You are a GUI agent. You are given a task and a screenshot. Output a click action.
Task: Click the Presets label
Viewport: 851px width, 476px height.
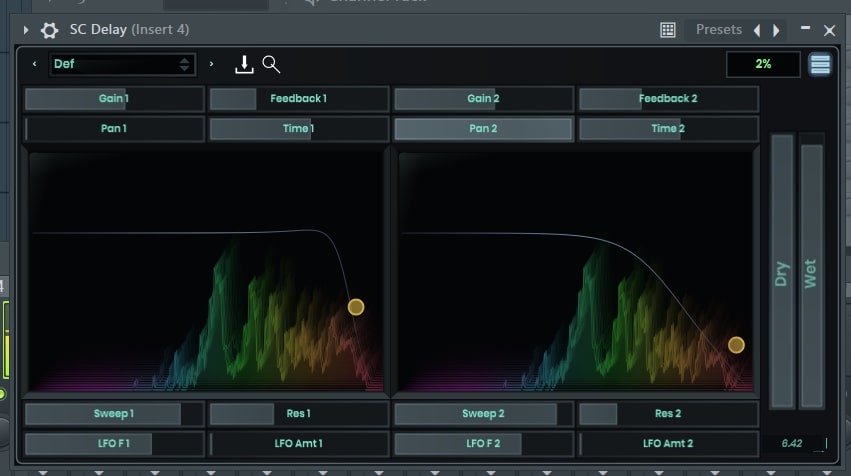point(719,29)
